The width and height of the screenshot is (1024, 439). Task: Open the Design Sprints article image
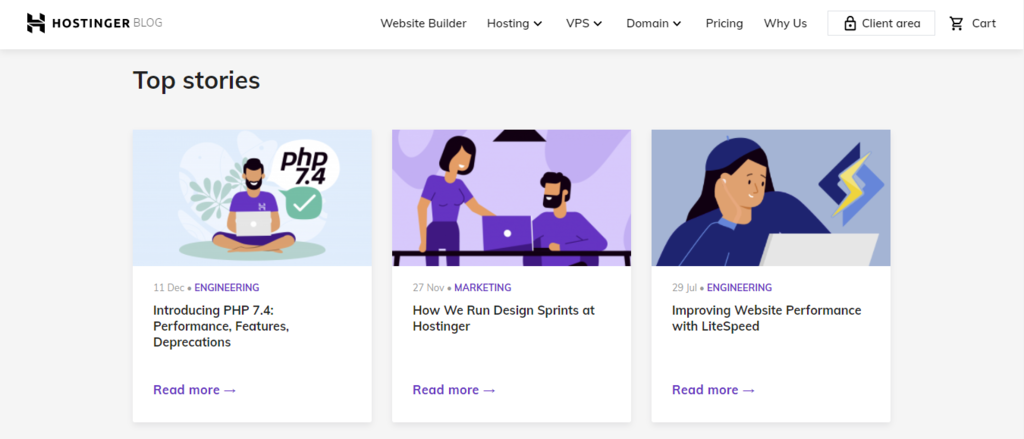point(511,197)
